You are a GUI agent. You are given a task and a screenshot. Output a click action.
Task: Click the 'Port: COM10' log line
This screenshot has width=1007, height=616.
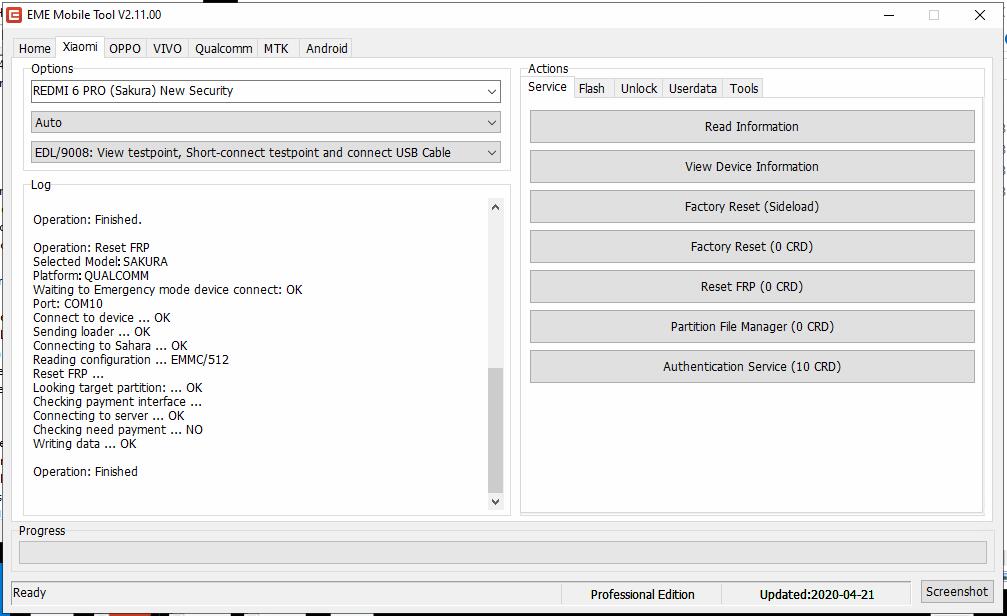tap(67, 303)
